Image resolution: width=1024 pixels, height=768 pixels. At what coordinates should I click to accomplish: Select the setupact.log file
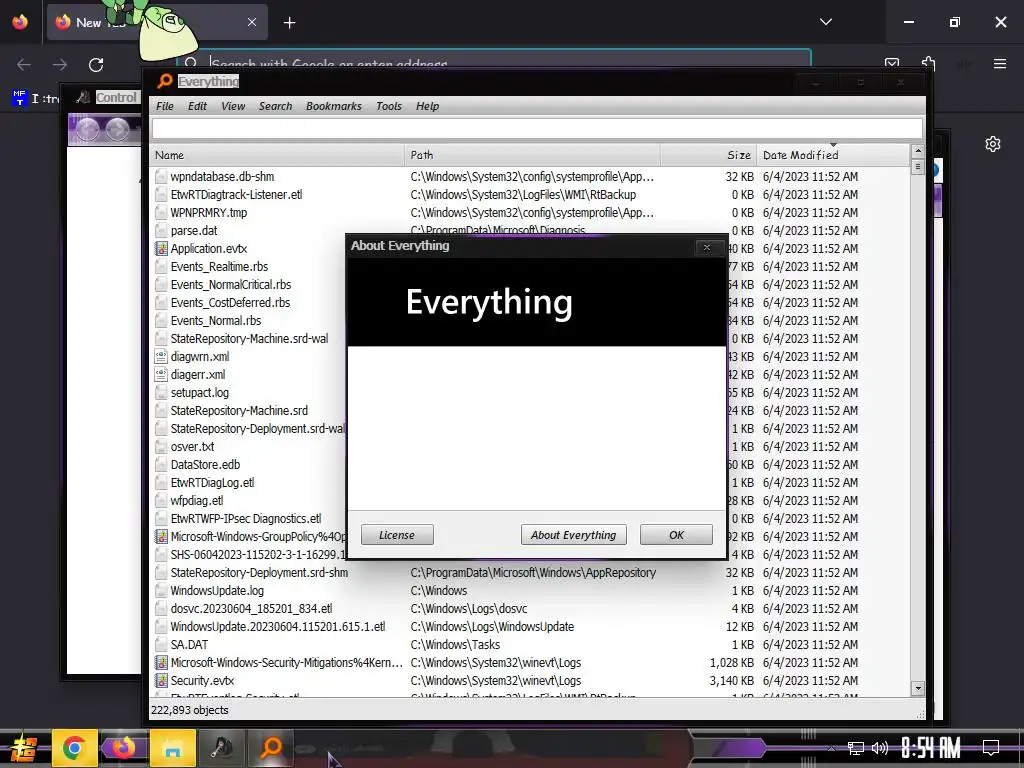coord(200,392)
